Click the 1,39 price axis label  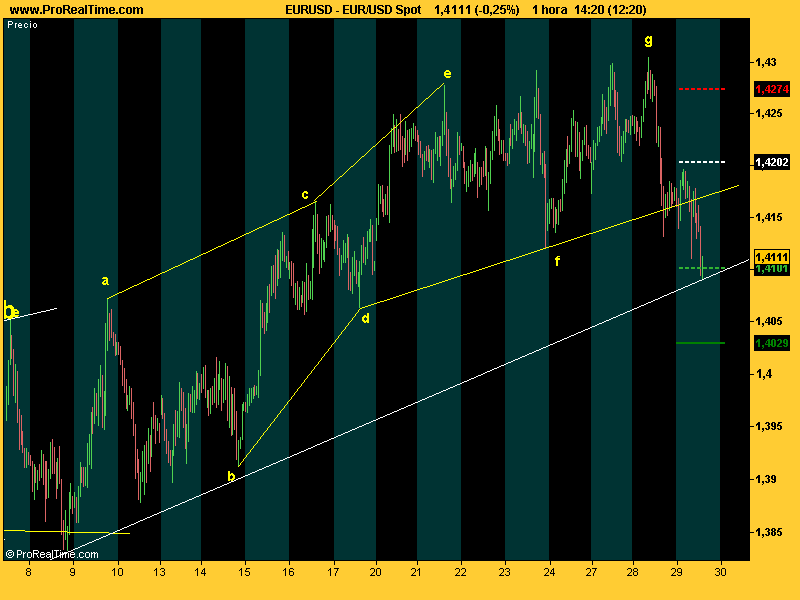pos(766,479)
